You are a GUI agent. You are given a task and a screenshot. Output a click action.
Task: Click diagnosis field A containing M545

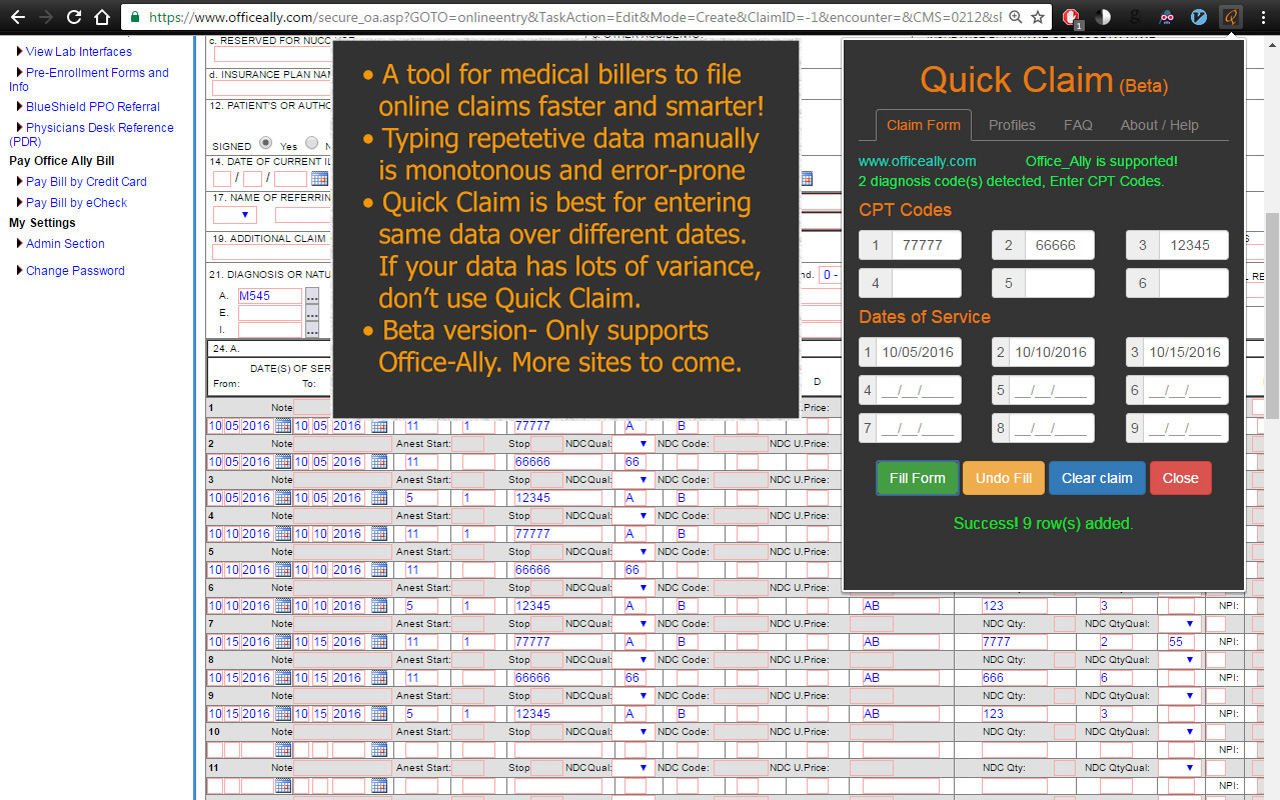pos(269,296)
